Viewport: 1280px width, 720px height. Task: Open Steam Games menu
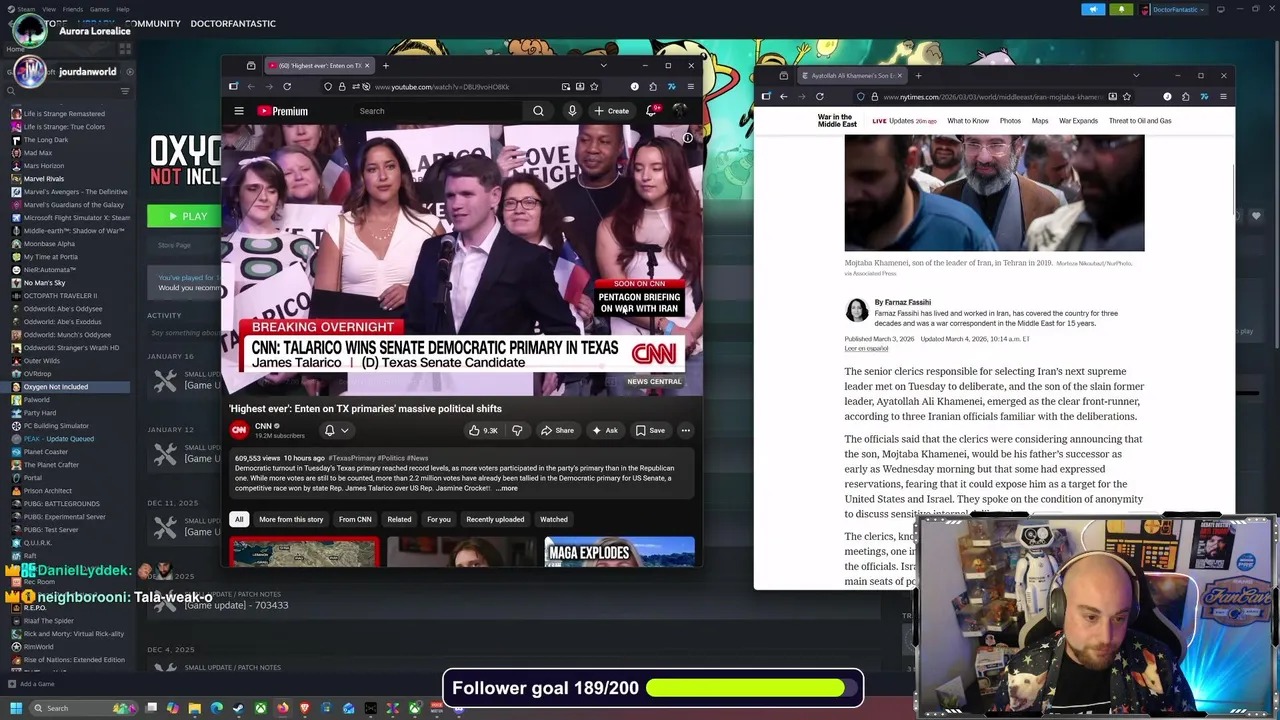pos(99,9)
